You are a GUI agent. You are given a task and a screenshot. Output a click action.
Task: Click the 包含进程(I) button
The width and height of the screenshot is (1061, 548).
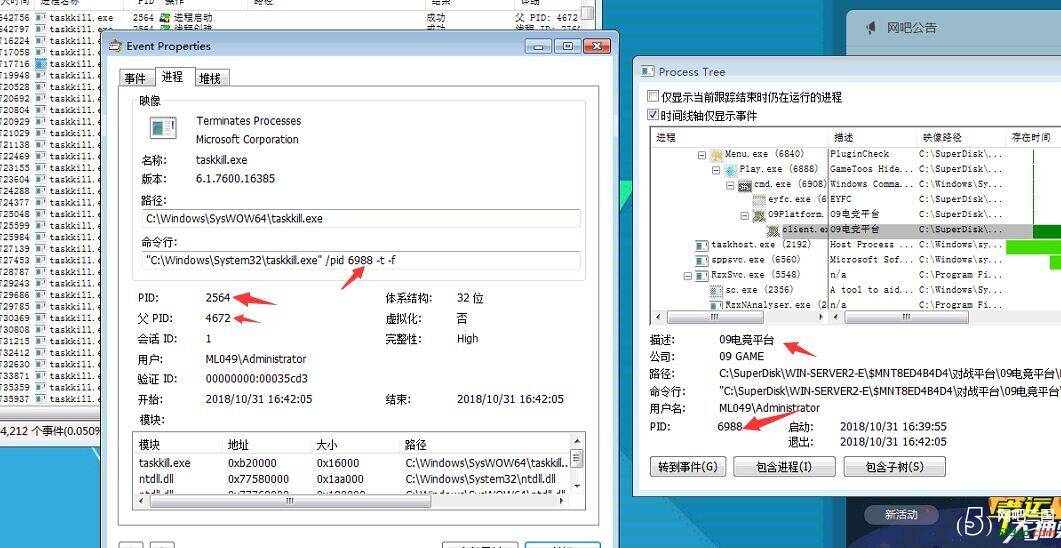pyautogui.click(x=784, y=467)
